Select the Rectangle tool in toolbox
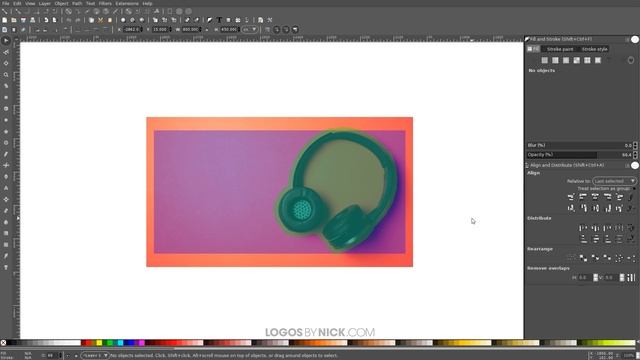 6,98
